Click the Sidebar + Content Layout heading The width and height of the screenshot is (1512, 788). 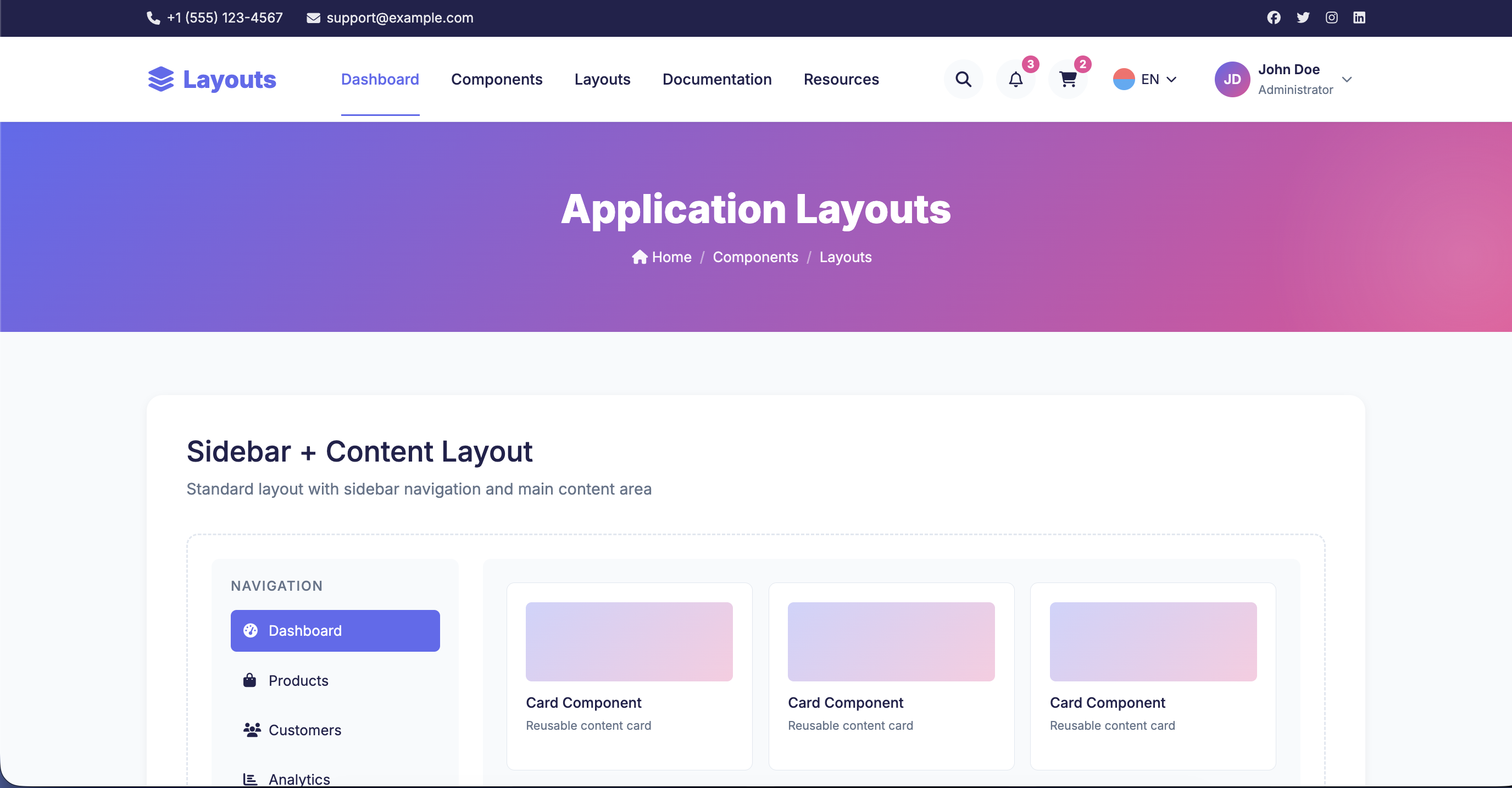[x=359, y=452]
